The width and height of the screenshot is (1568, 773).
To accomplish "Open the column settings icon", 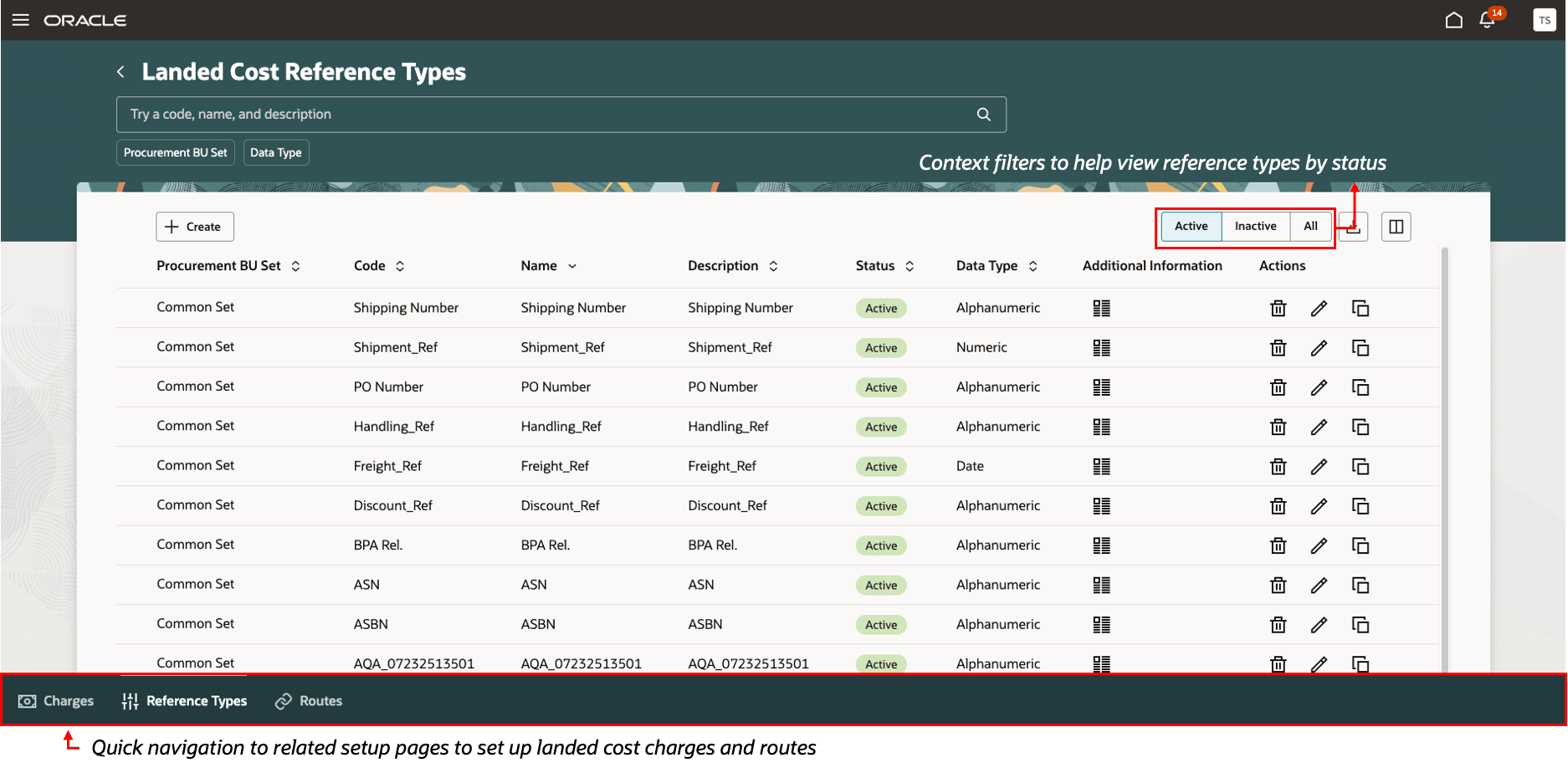I will point(1396,227).
